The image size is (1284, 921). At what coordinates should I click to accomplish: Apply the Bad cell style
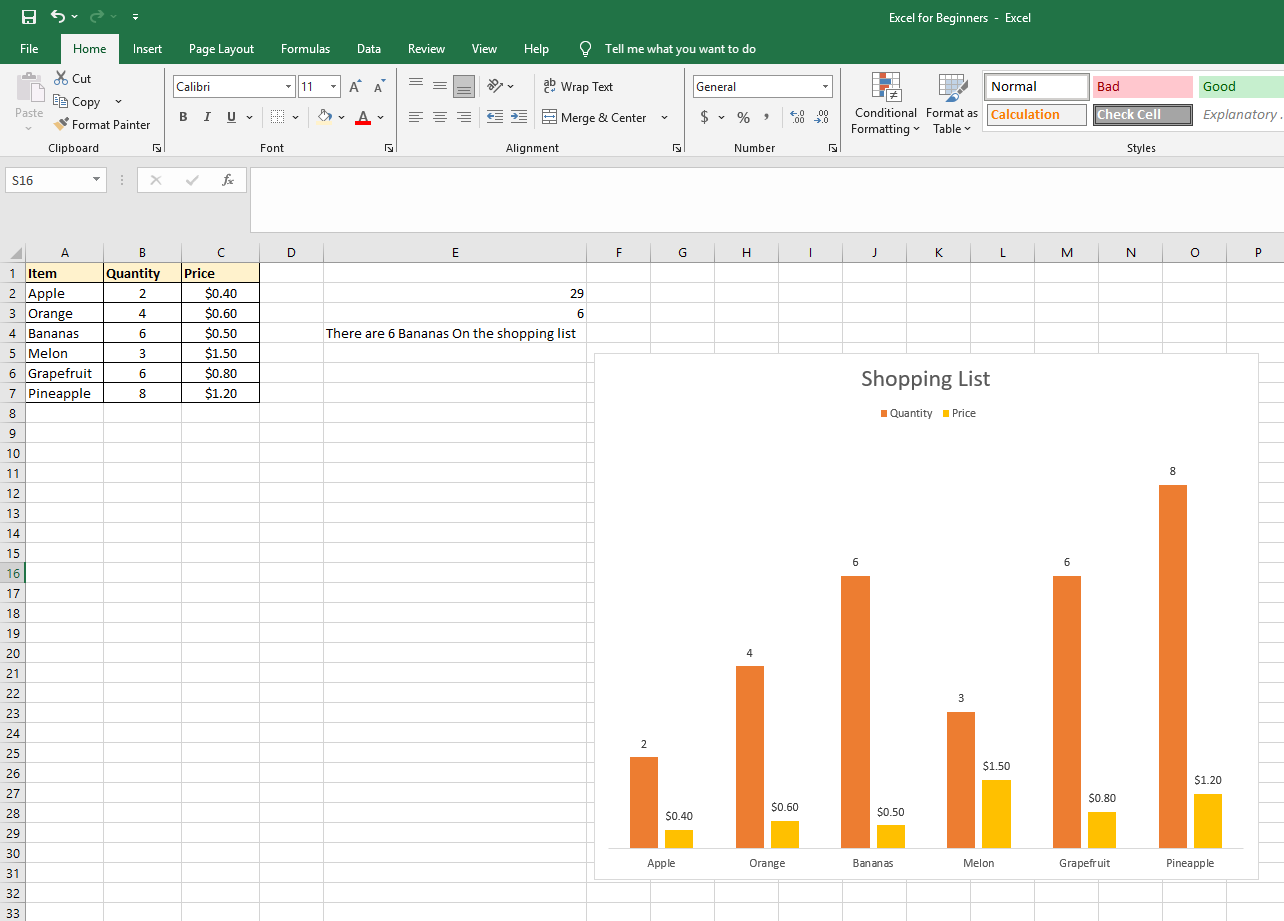coord(1143,87)
